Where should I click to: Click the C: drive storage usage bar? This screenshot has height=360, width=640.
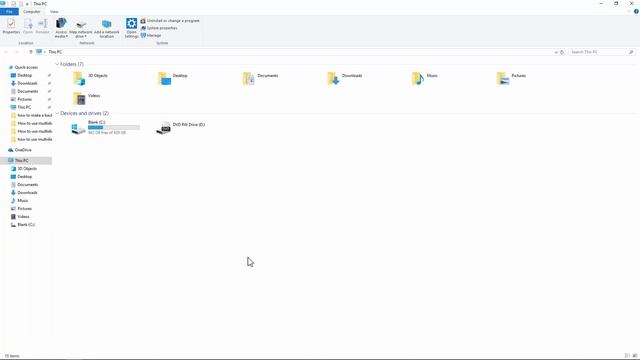click(x=114, y=127)
